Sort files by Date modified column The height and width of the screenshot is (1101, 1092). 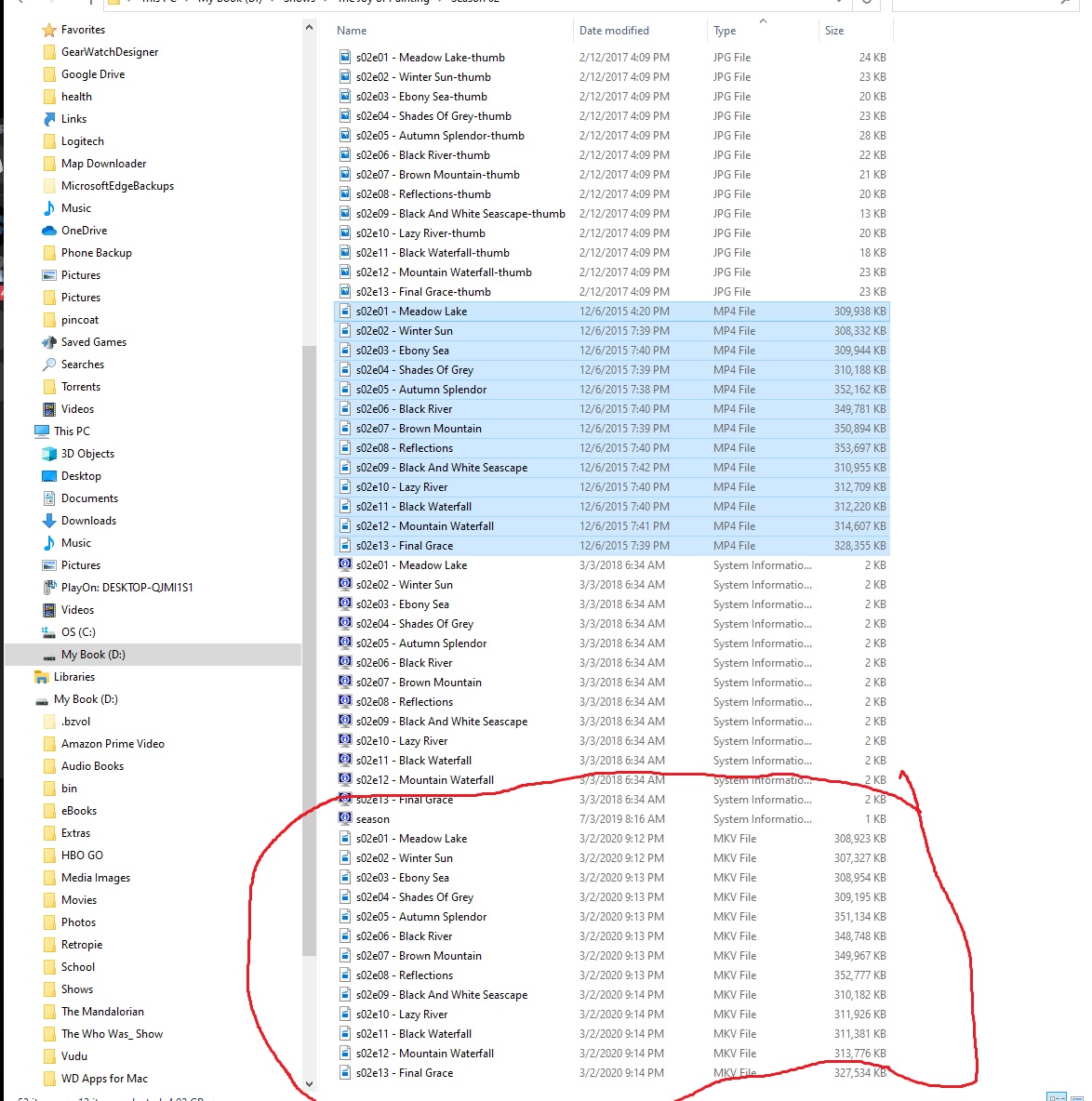click(x=614, y=30)
